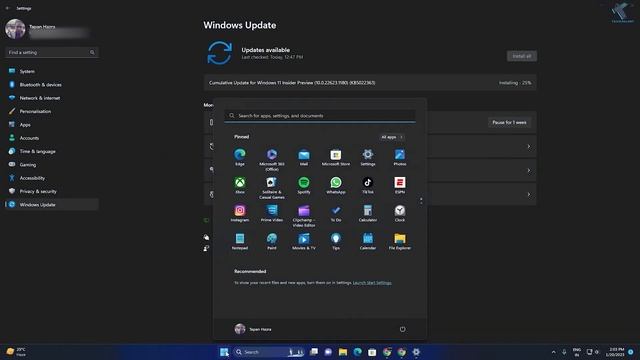Screen dimensions: 640x360
Task: Open Edge from pinned Start apps
Action: pyautogui.click(x=240, y=157)
